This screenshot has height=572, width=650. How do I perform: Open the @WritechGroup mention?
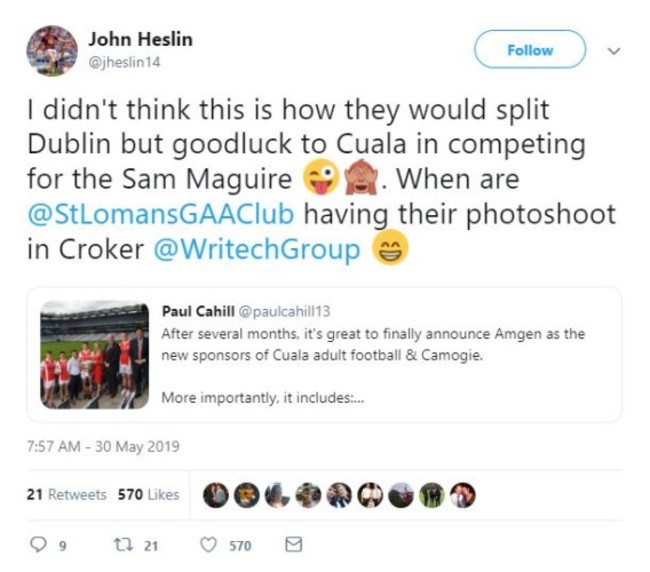[257, 249]
